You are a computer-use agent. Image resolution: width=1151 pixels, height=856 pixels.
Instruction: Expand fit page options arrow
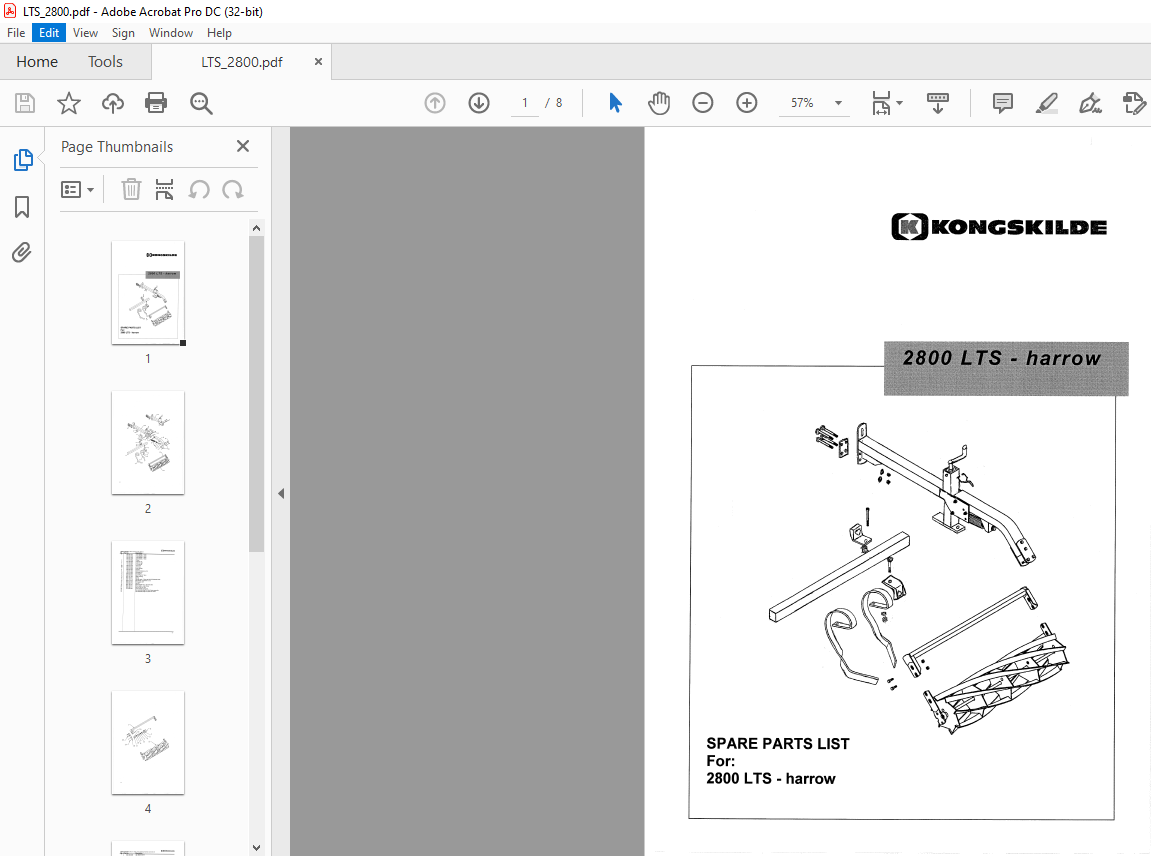point(900,103)
